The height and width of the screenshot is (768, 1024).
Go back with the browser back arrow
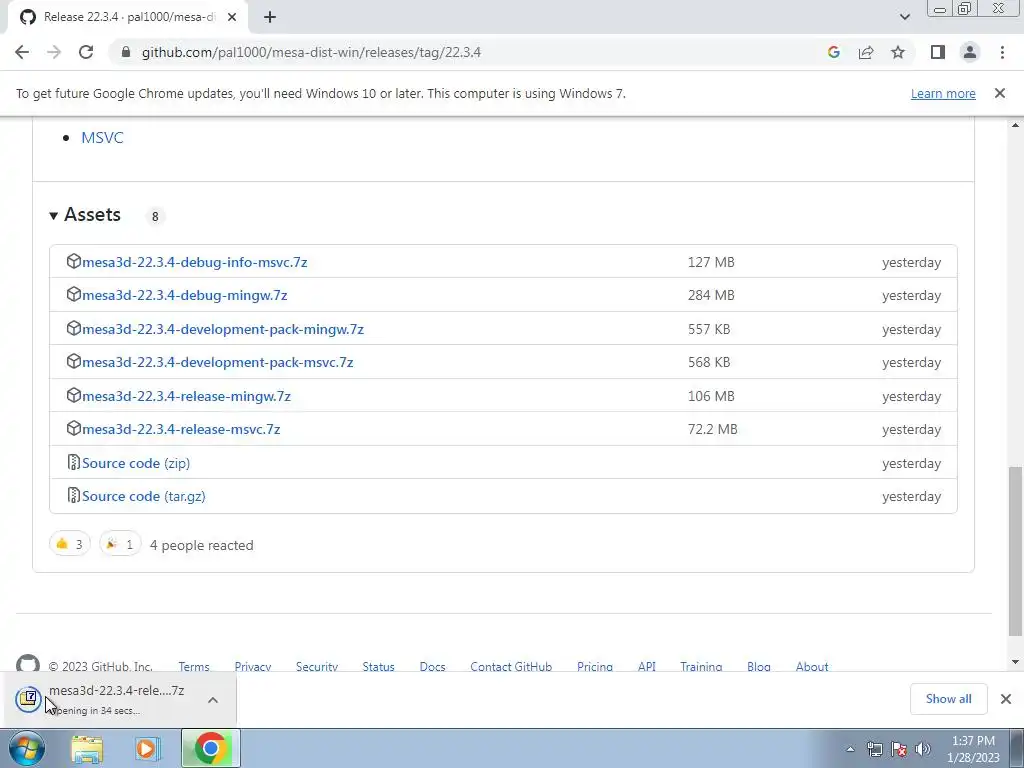22,52
